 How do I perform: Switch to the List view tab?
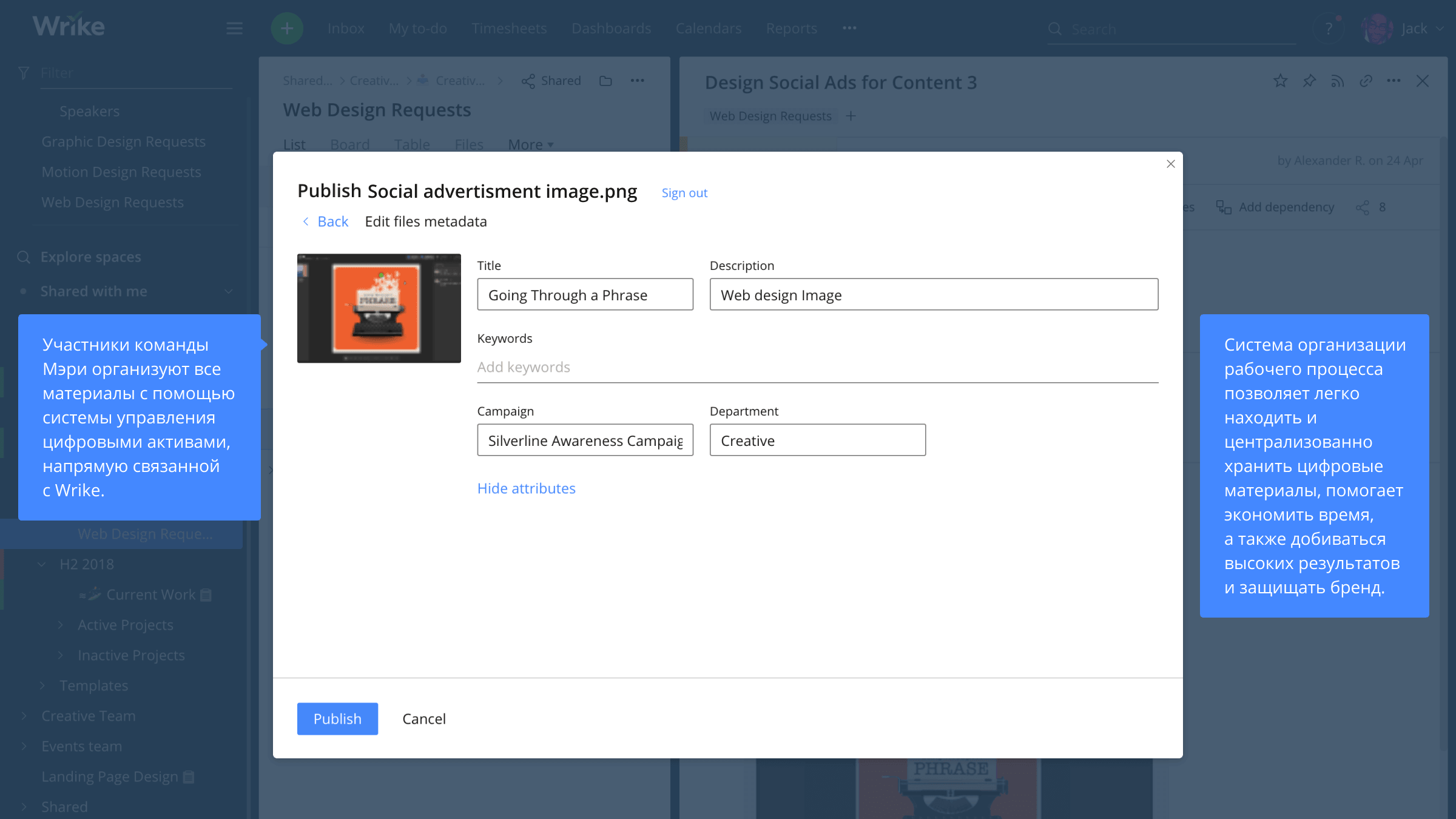pyautogui.click(x=294, y=144)
